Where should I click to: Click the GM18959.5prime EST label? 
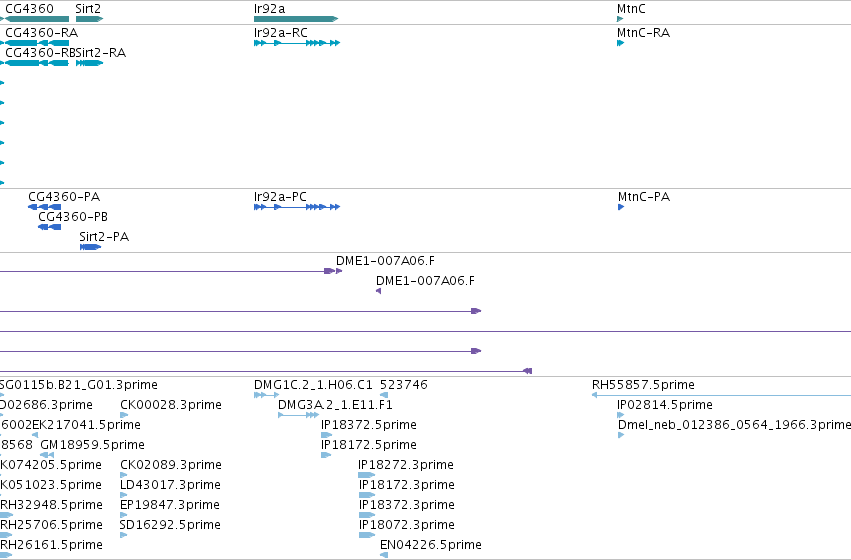point(92,444)
